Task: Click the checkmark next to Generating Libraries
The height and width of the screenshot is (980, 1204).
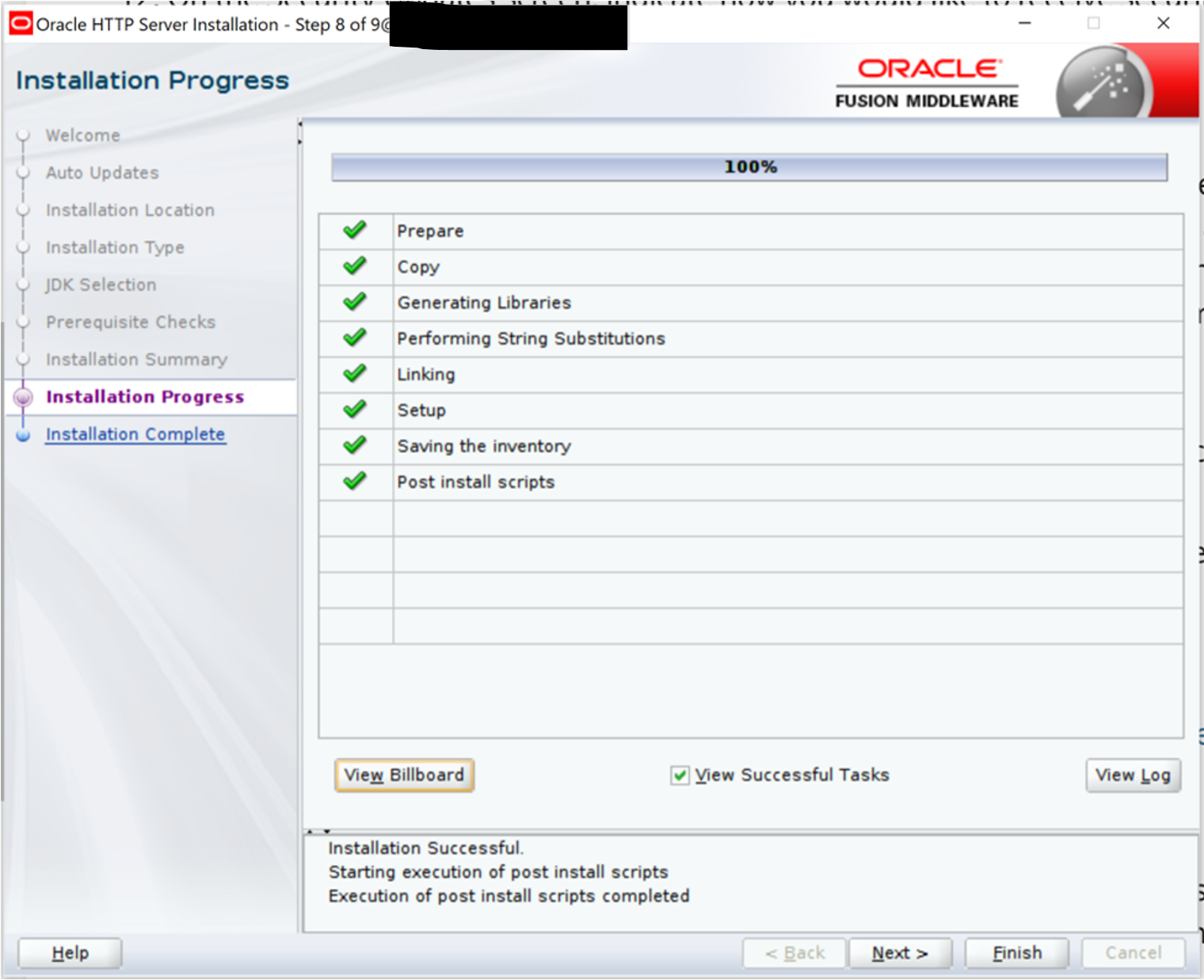Action: (355, 302)
